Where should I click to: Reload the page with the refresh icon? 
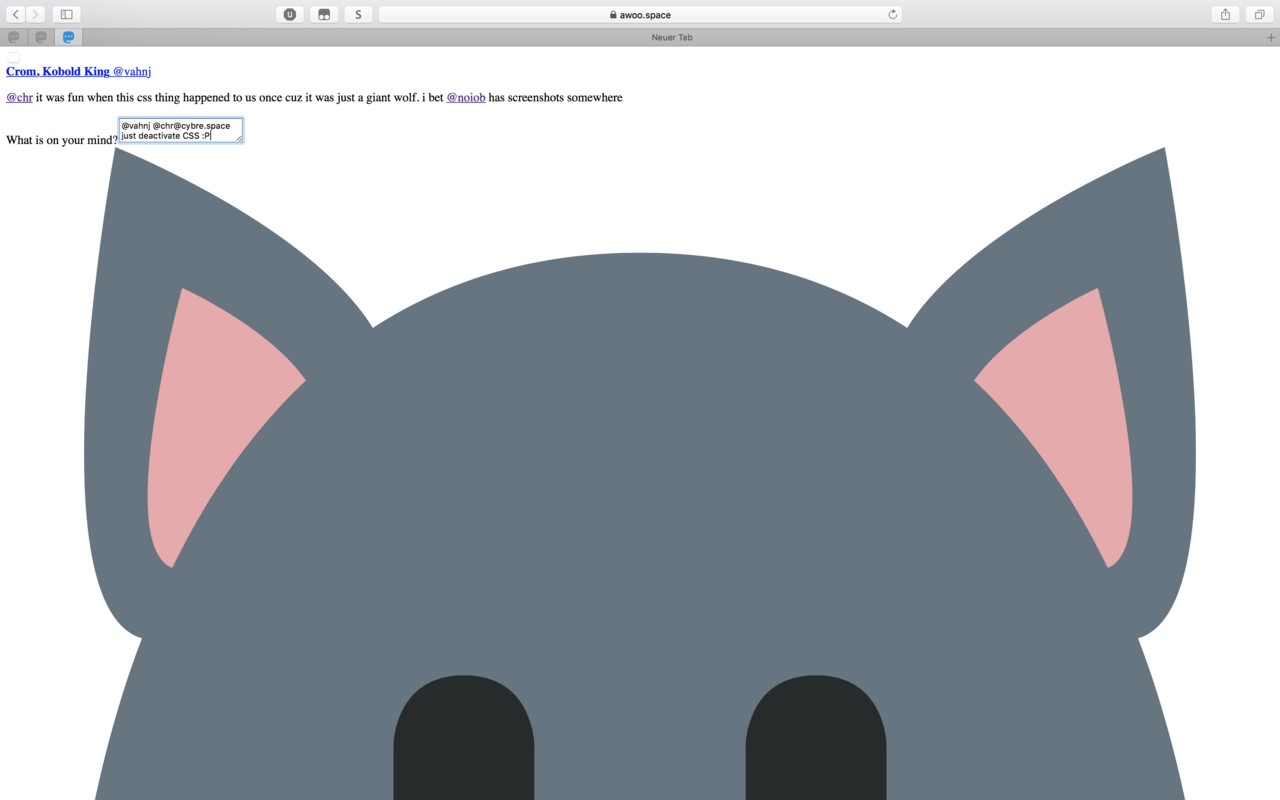pos(892,14)
